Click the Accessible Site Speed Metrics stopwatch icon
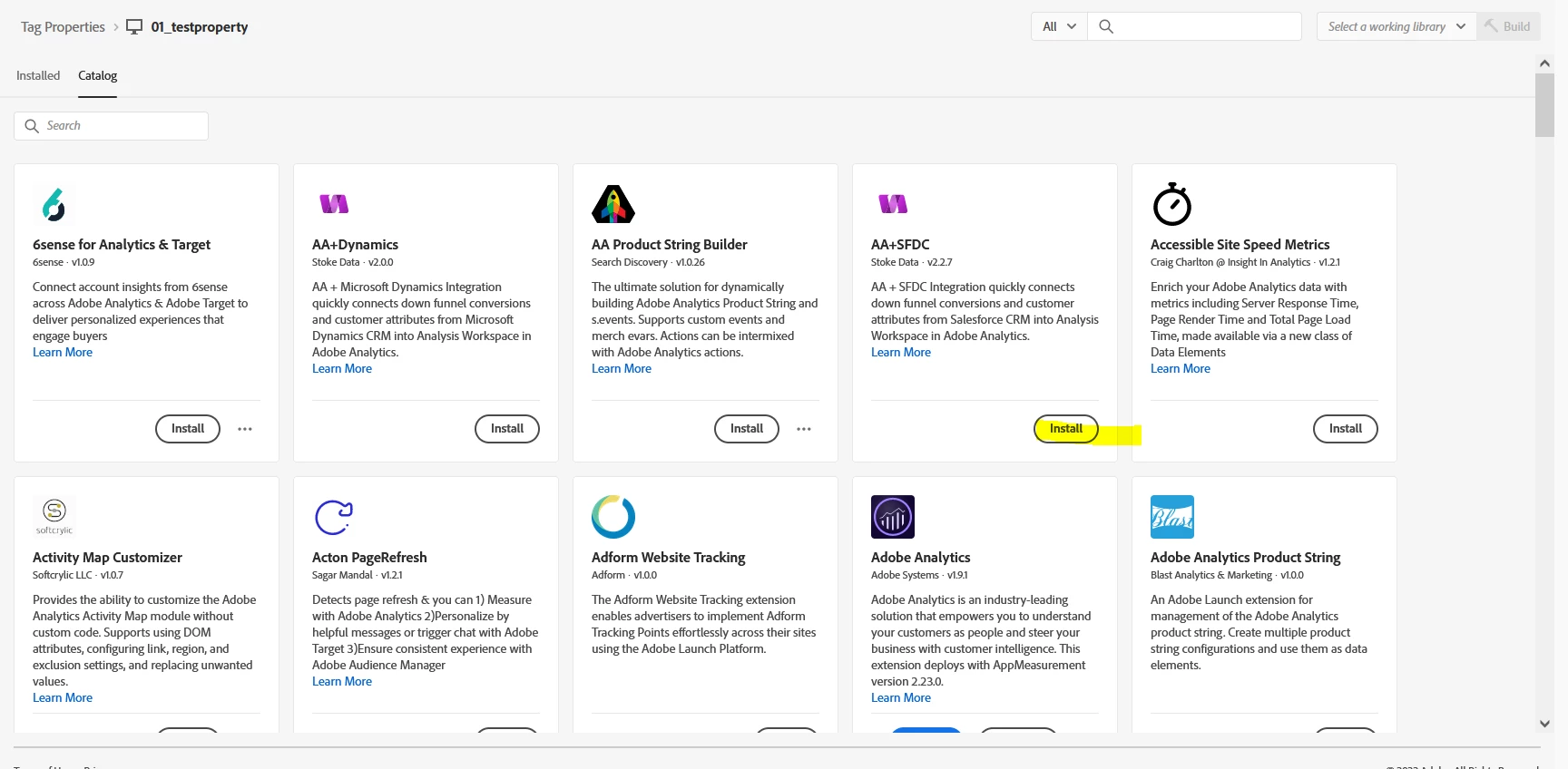 1171,204
